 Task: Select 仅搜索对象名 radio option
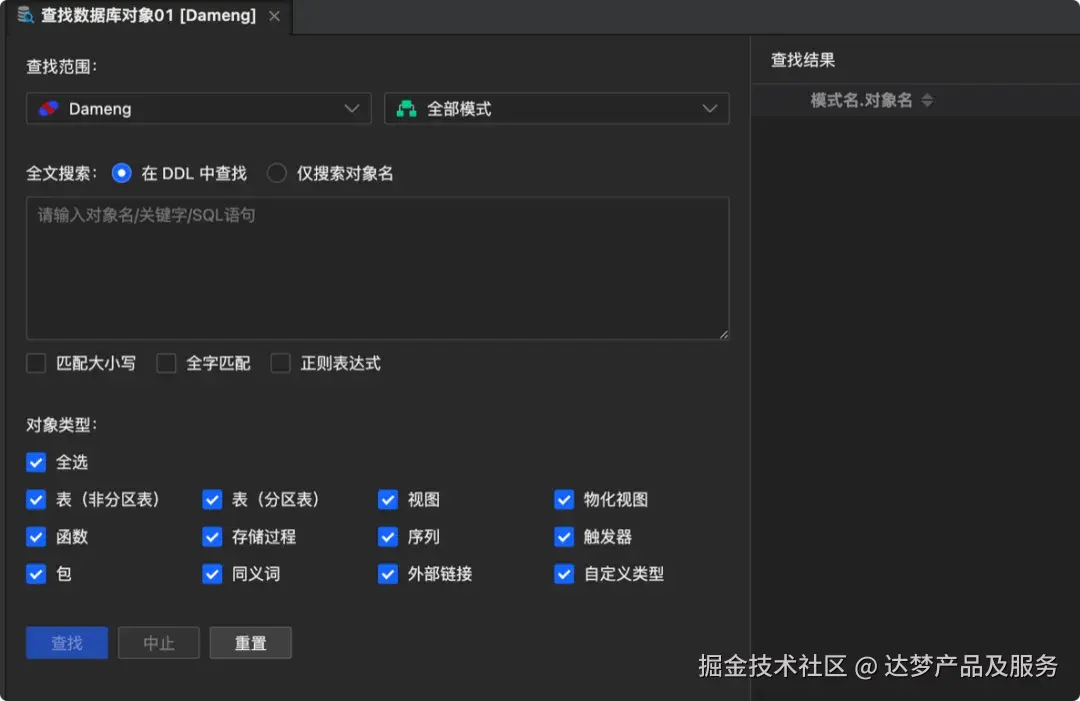tap(276, 174)
